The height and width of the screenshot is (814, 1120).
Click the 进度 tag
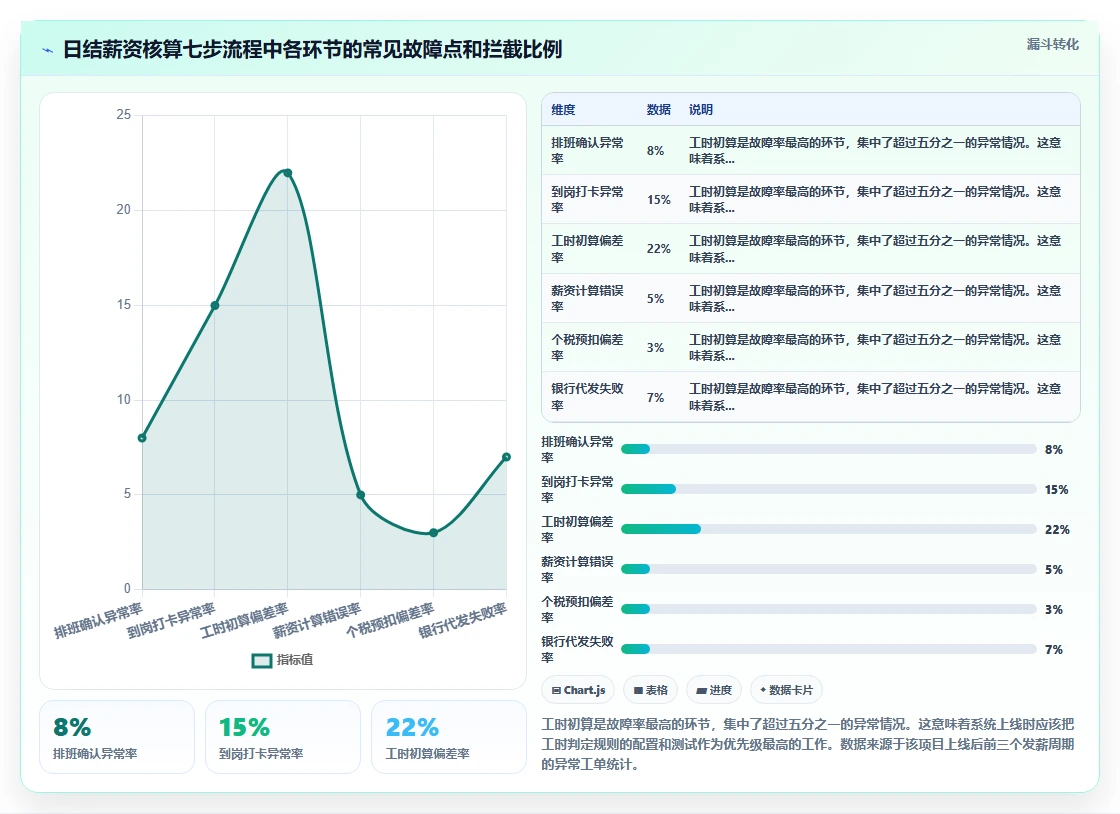point(714,690)
